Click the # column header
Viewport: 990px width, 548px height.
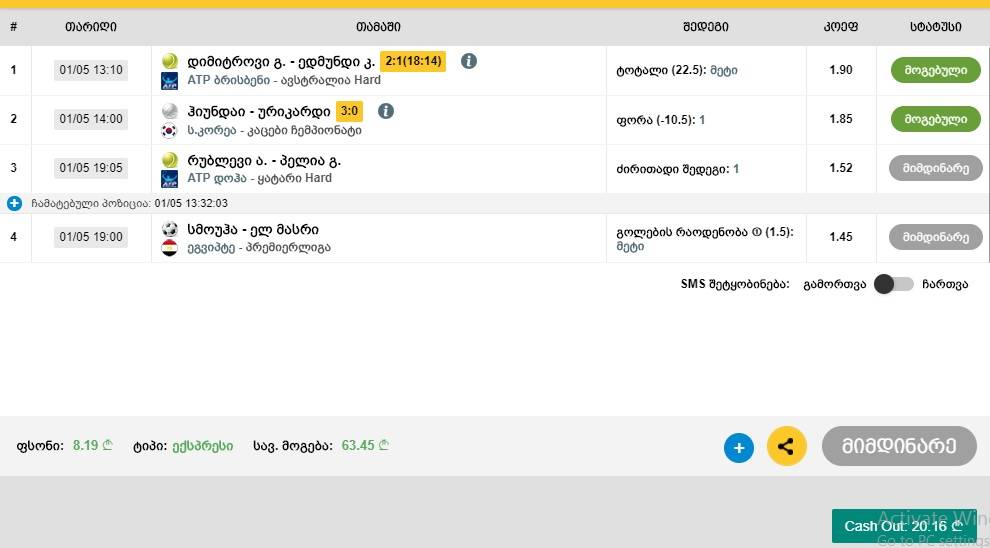[14, 27]
